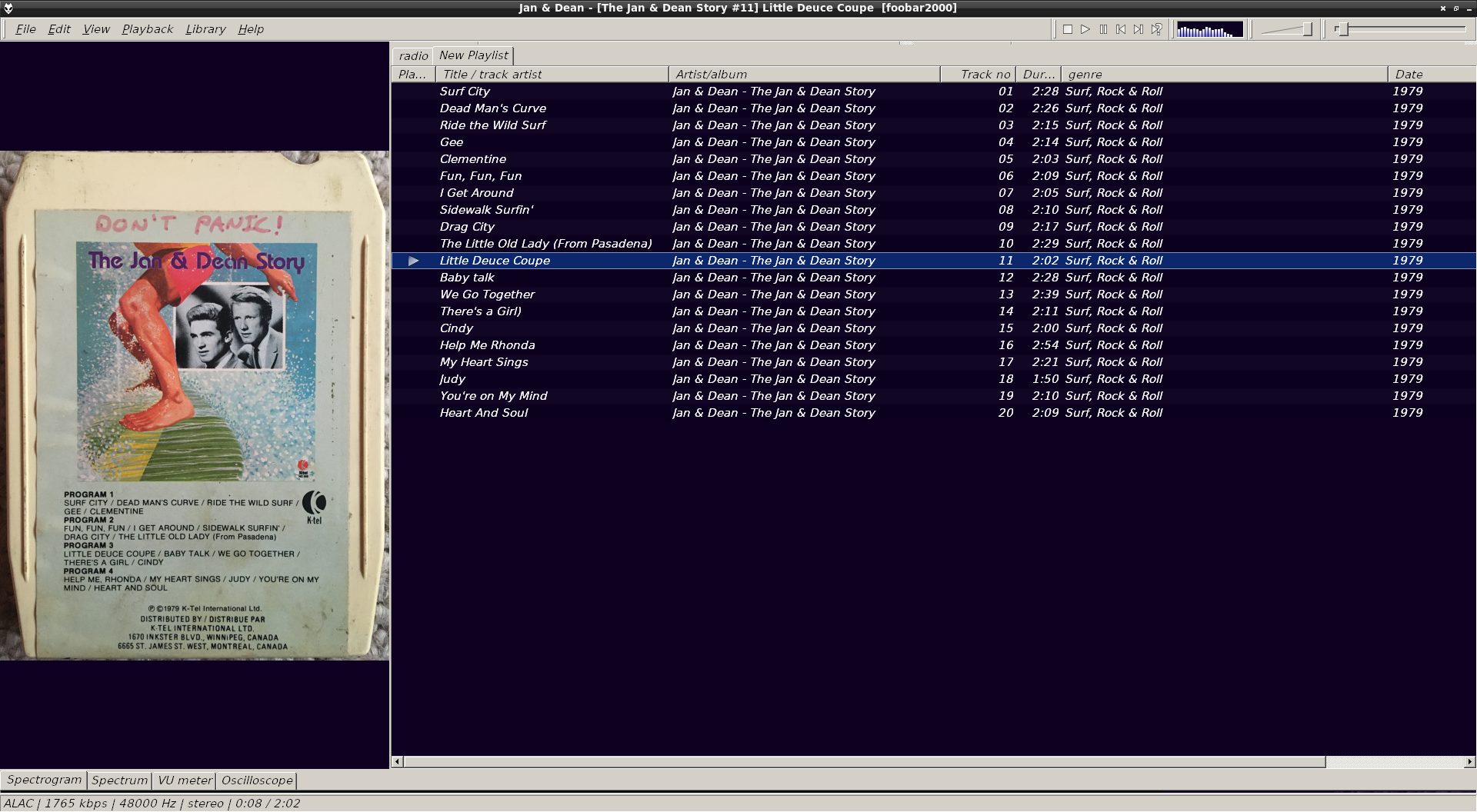The image size is (1477, 812).
Task: Sort by Title / track artist column
Action: 552,75
